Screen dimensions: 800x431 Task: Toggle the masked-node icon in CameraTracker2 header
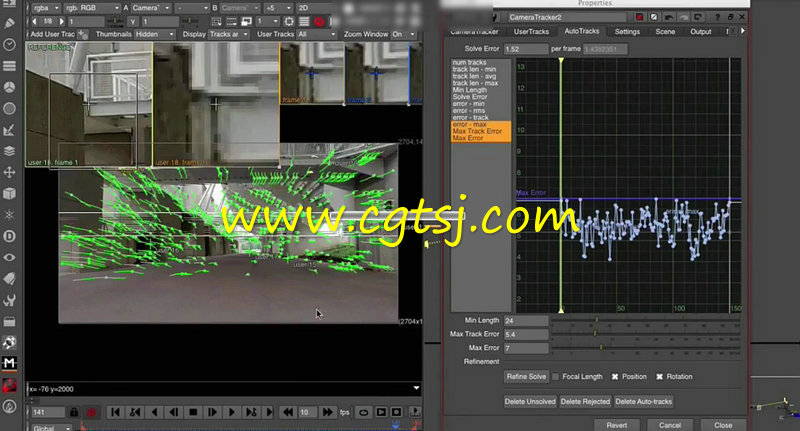coord(654,17)
